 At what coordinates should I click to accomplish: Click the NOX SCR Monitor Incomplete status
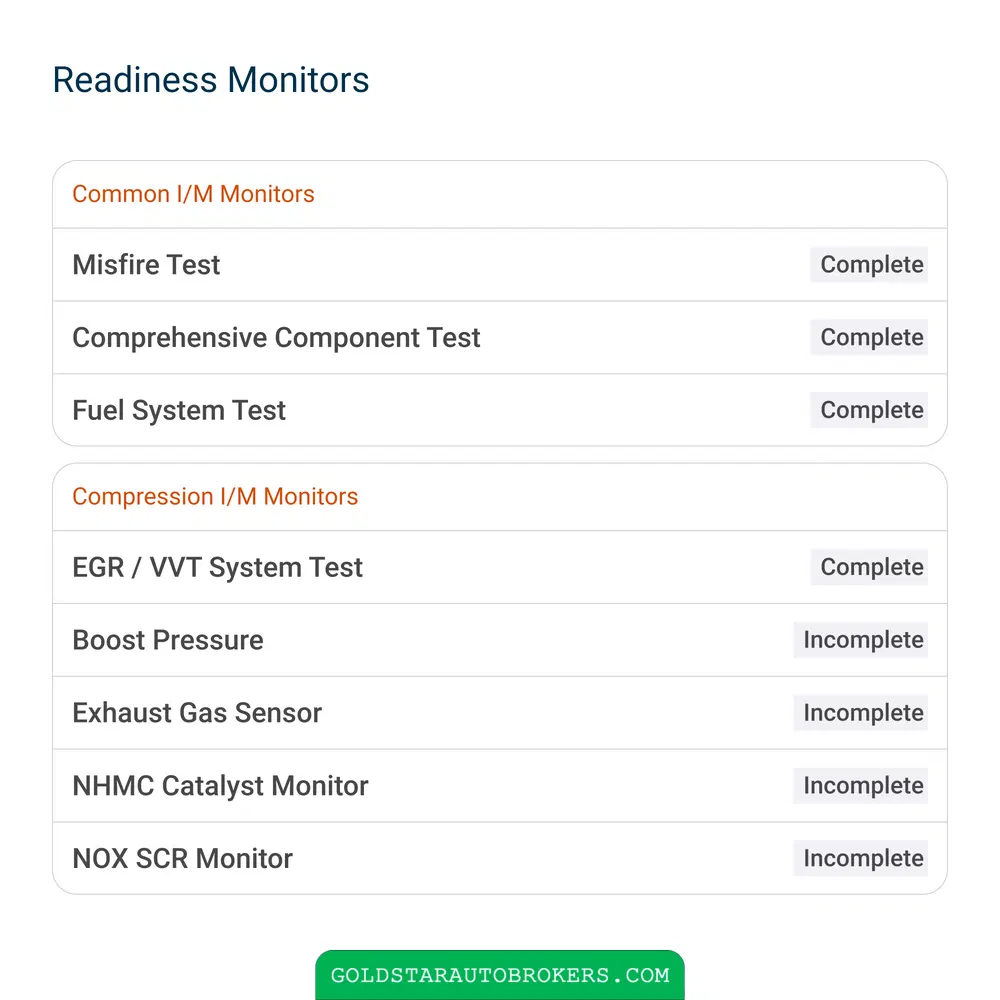click(x=861, y=858)
